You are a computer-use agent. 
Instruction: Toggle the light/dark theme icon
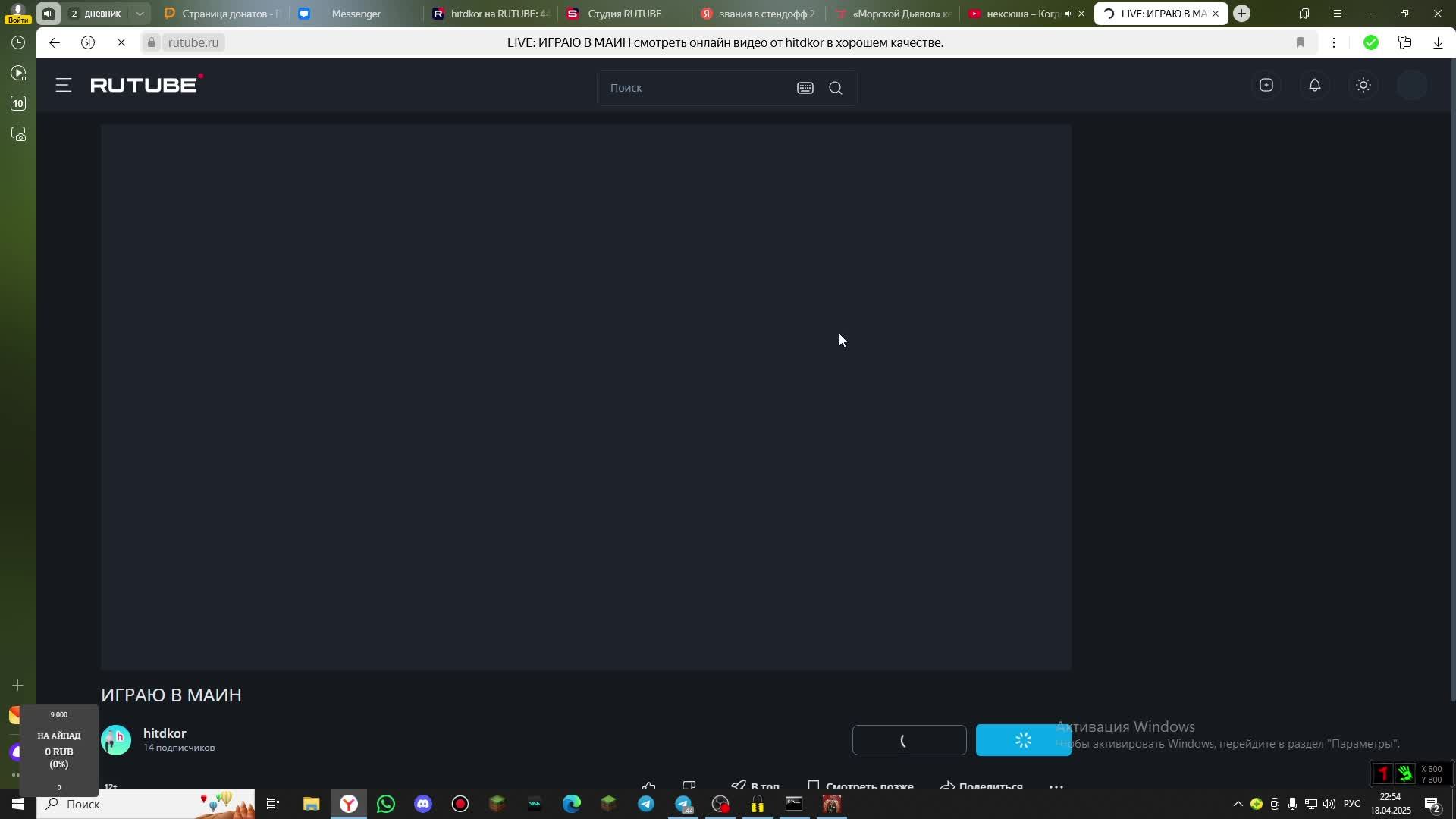coord(1363,86)
